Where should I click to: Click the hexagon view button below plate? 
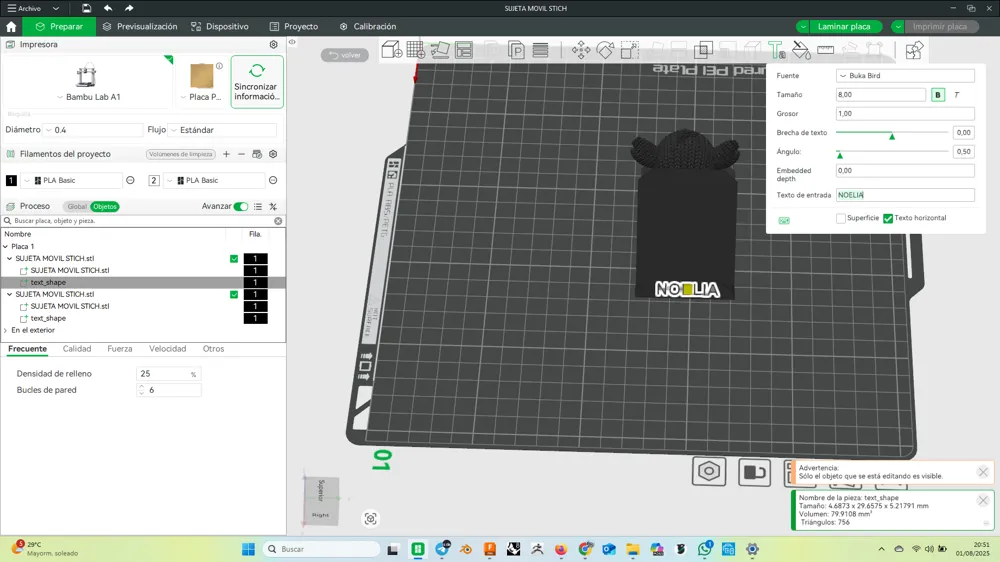[x=709, y=471]
